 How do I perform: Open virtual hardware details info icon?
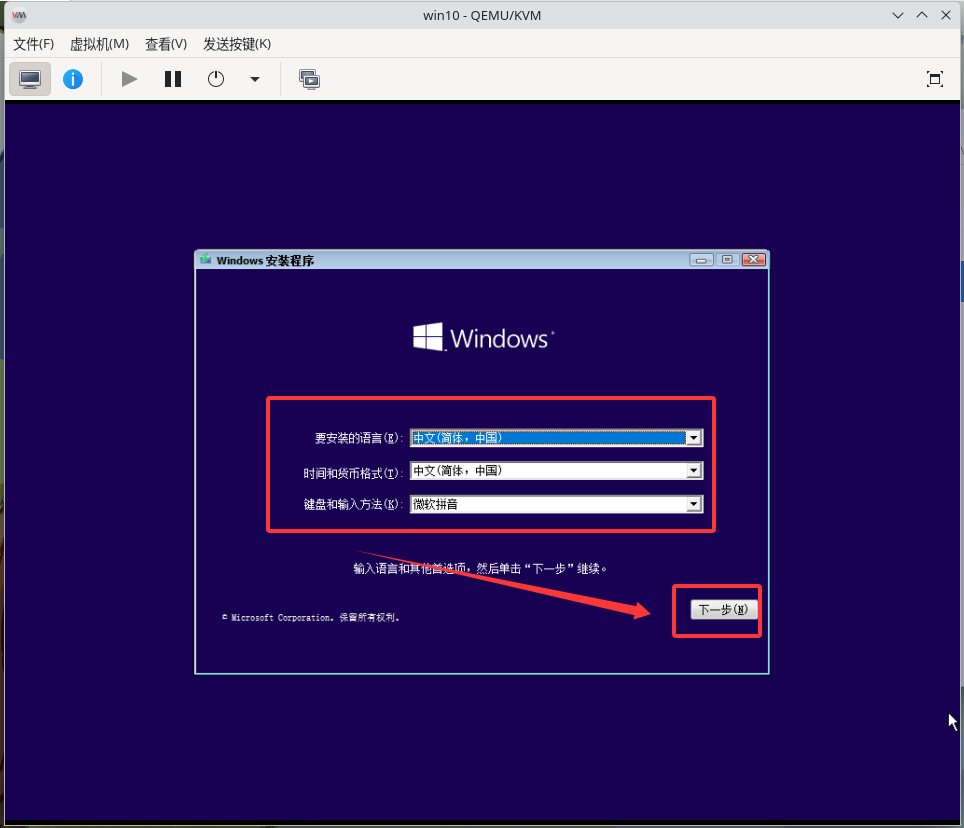73,79
